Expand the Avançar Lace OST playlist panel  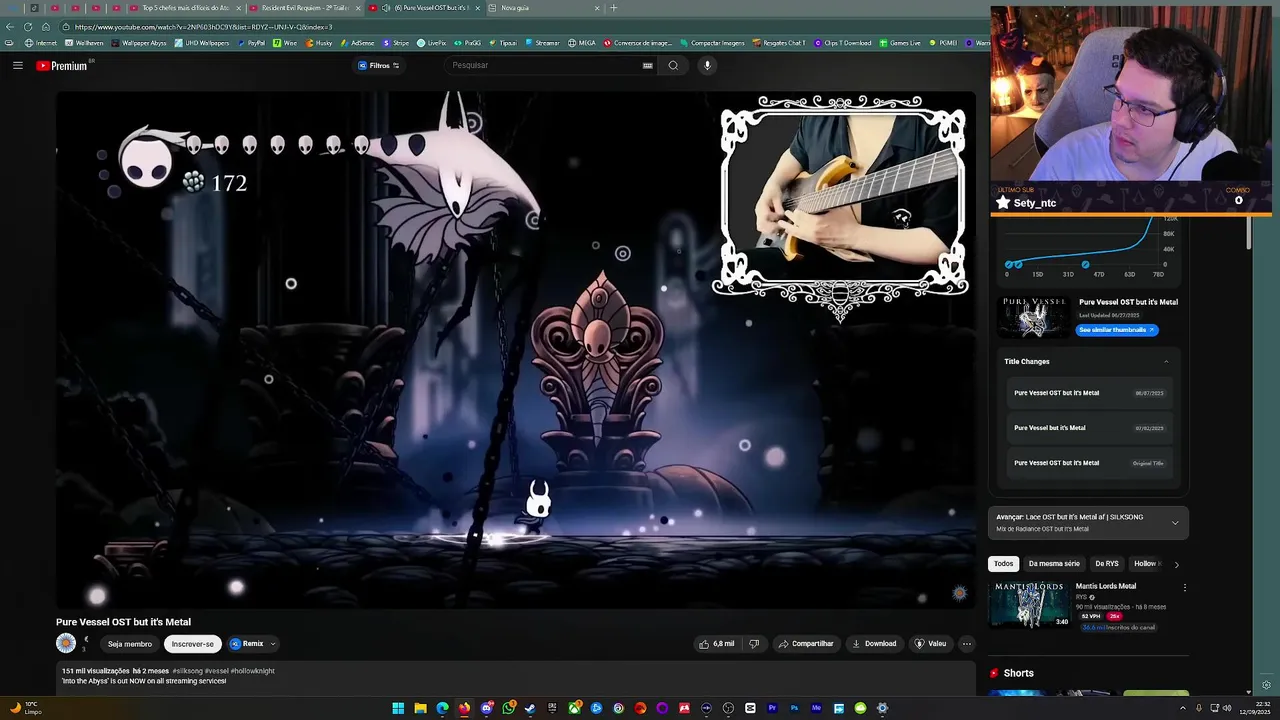[x=1175, y=522]
